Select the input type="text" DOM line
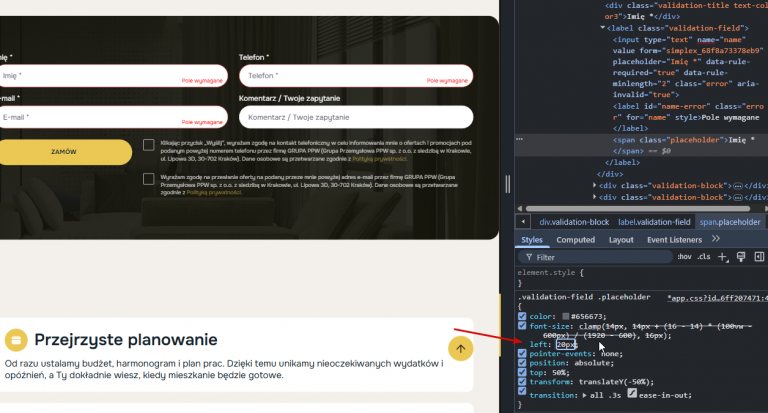768x413 pixels. click(688, 67)
